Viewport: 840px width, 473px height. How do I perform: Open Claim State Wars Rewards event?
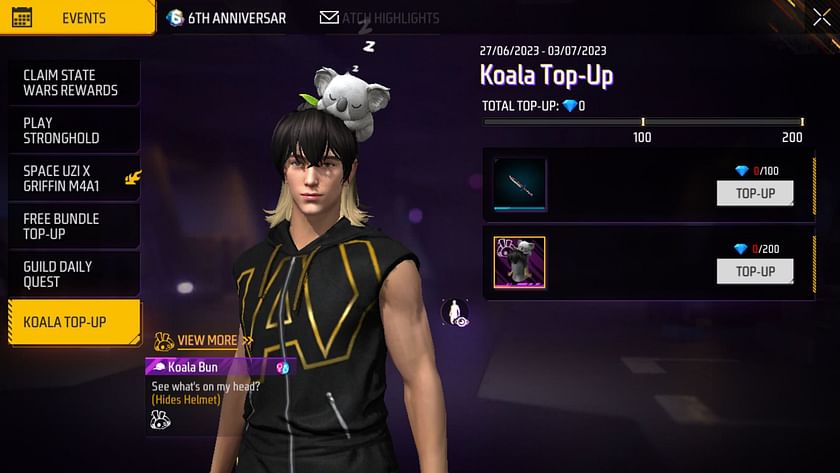click(74, 82)
